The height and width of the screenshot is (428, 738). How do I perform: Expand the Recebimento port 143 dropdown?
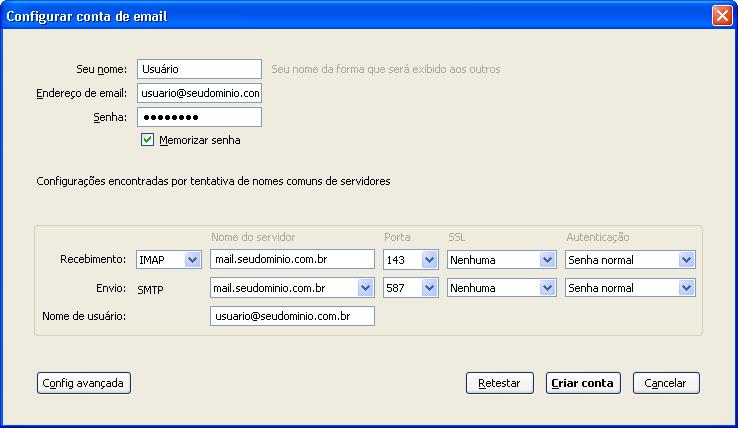[x=411, y=260]
